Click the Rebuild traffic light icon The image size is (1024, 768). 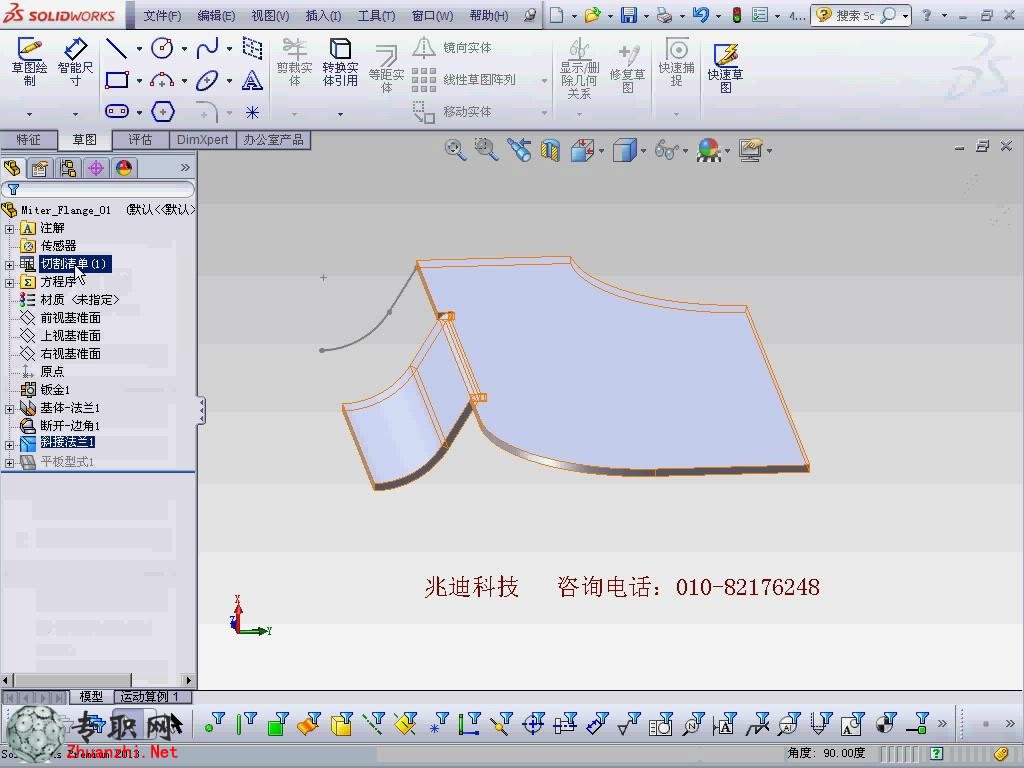(x=737, y=15)
